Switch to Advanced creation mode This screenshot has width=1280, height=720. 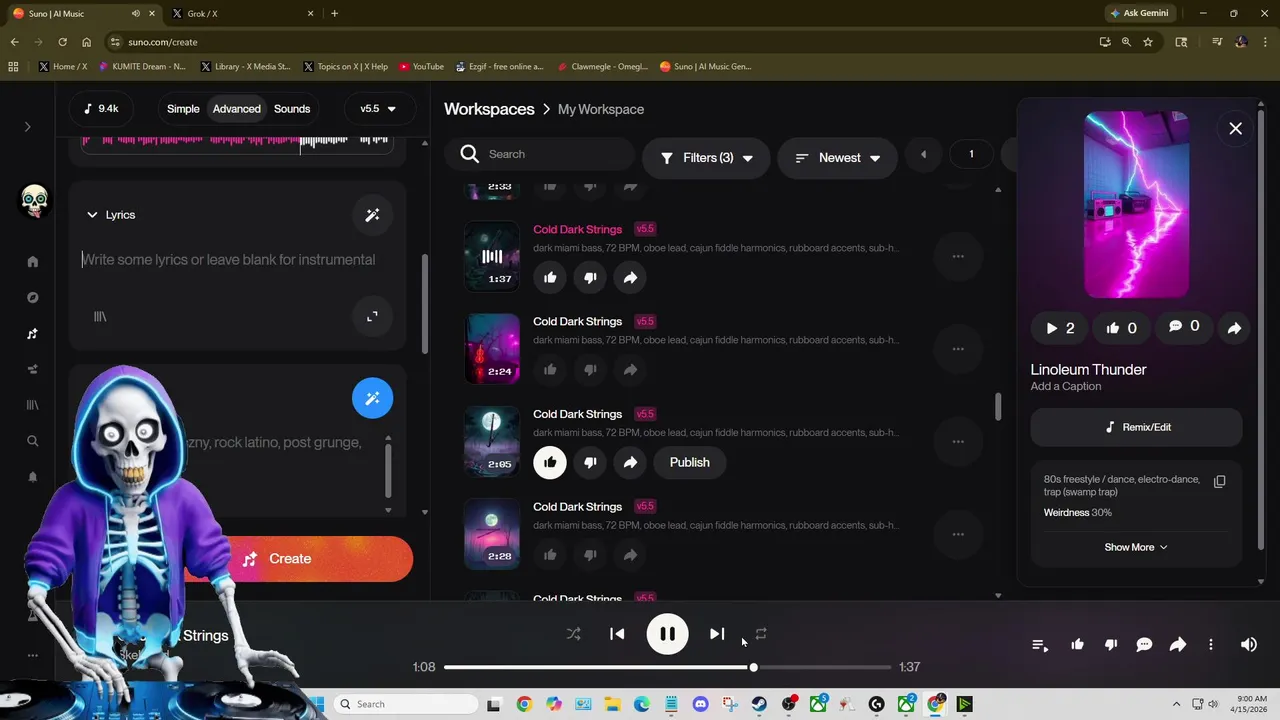coord(237,109)
